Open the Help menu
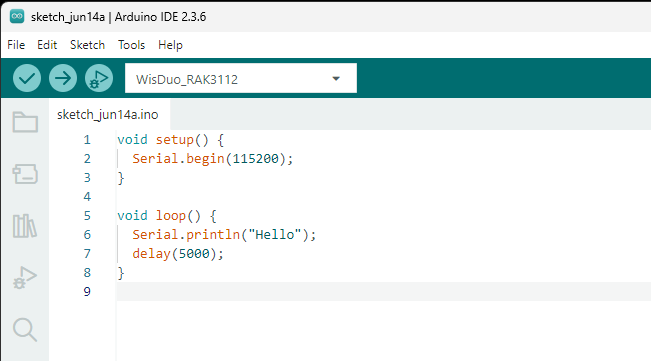This screenshot has width=651, height=361. [170, 45]
